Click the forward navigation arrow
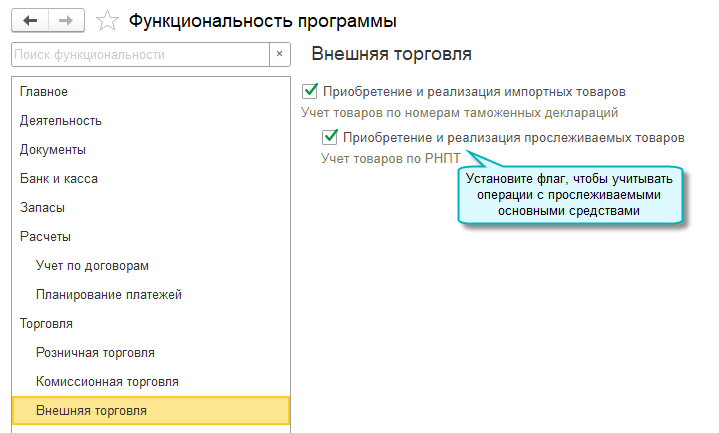Screen dimensions: 719x433 [65, 20]
